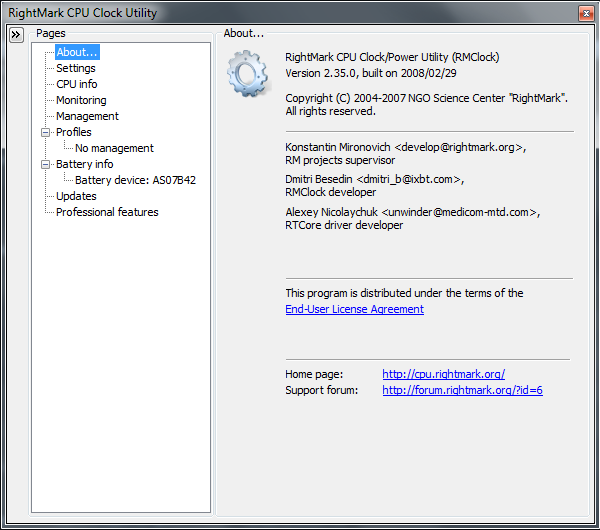The image size is (600, 530).
Task: Open the End-User License Agreement link
Action: pyautogui.click(x=354, y=309)
